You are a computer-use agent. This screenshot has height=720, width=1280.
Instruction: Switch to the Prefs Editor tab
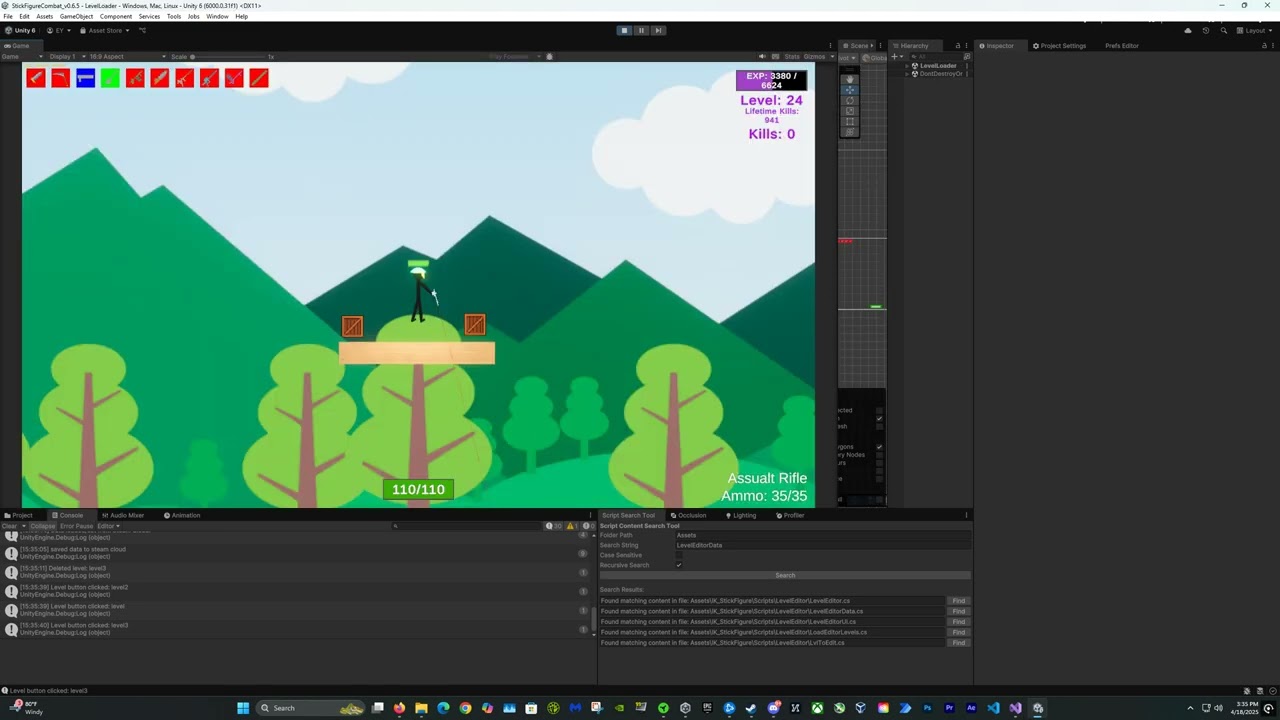click(1122, 45)
